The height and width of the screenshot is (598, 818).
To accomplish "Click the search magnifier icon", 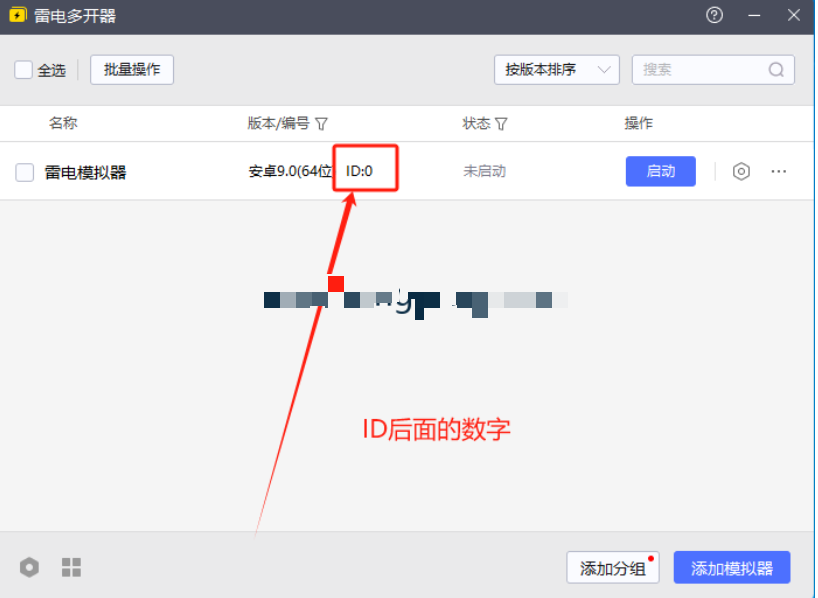I will point(776,69).
